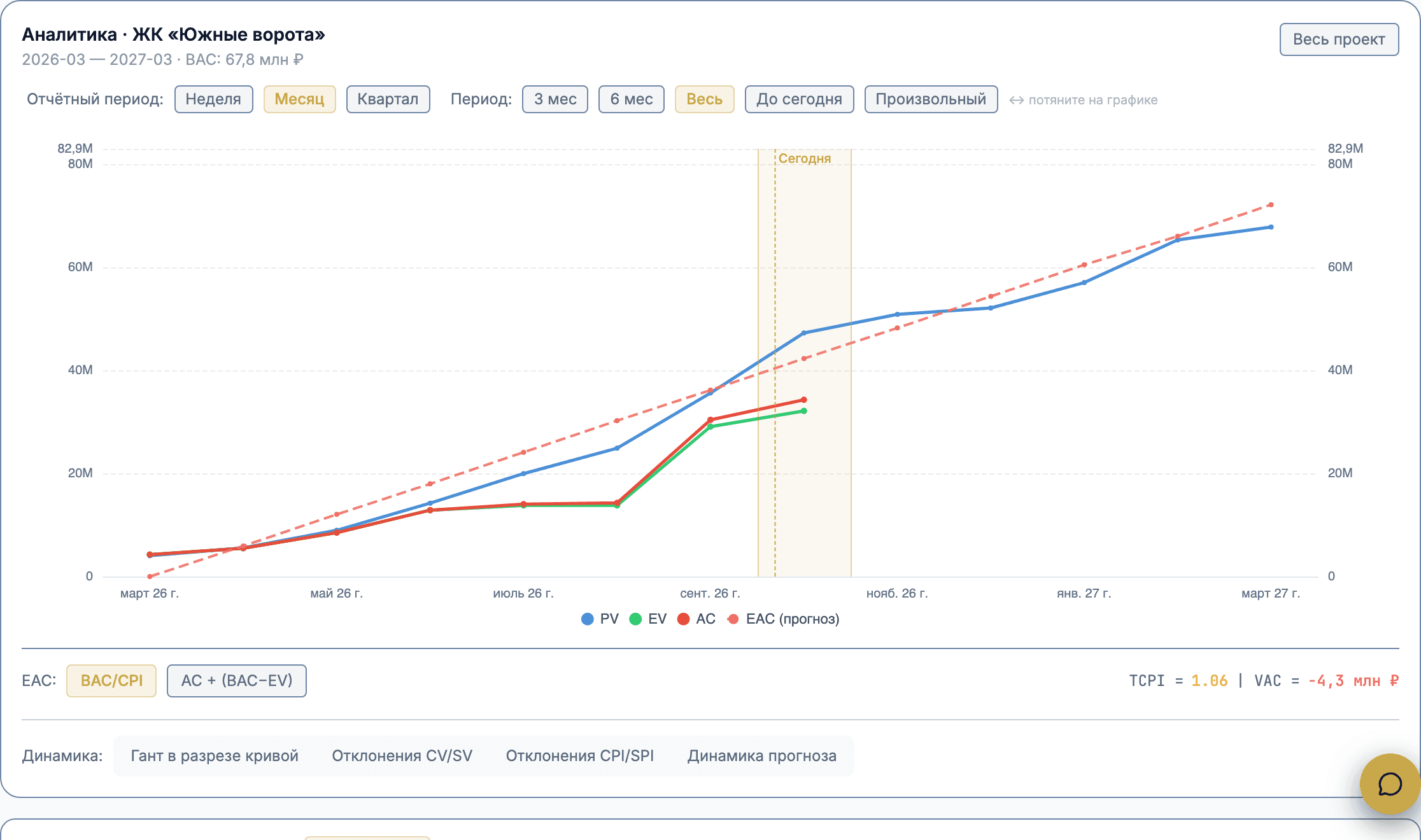The width and height of the screenshot is (1421, 840).
Task: Open Гант в разрезе кривой tab
Action: pos(215,756)
